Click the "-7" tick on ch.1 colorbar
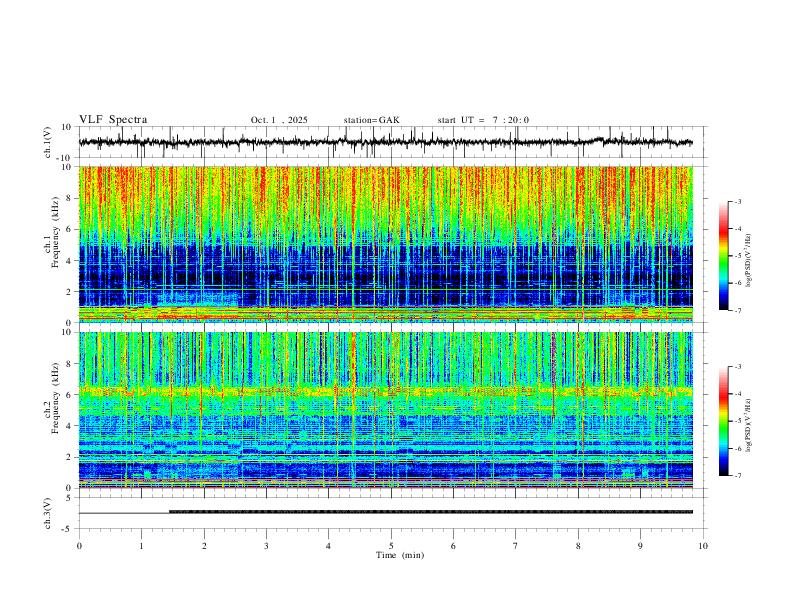This screenshot has width=792, height=612. (737, 310)
